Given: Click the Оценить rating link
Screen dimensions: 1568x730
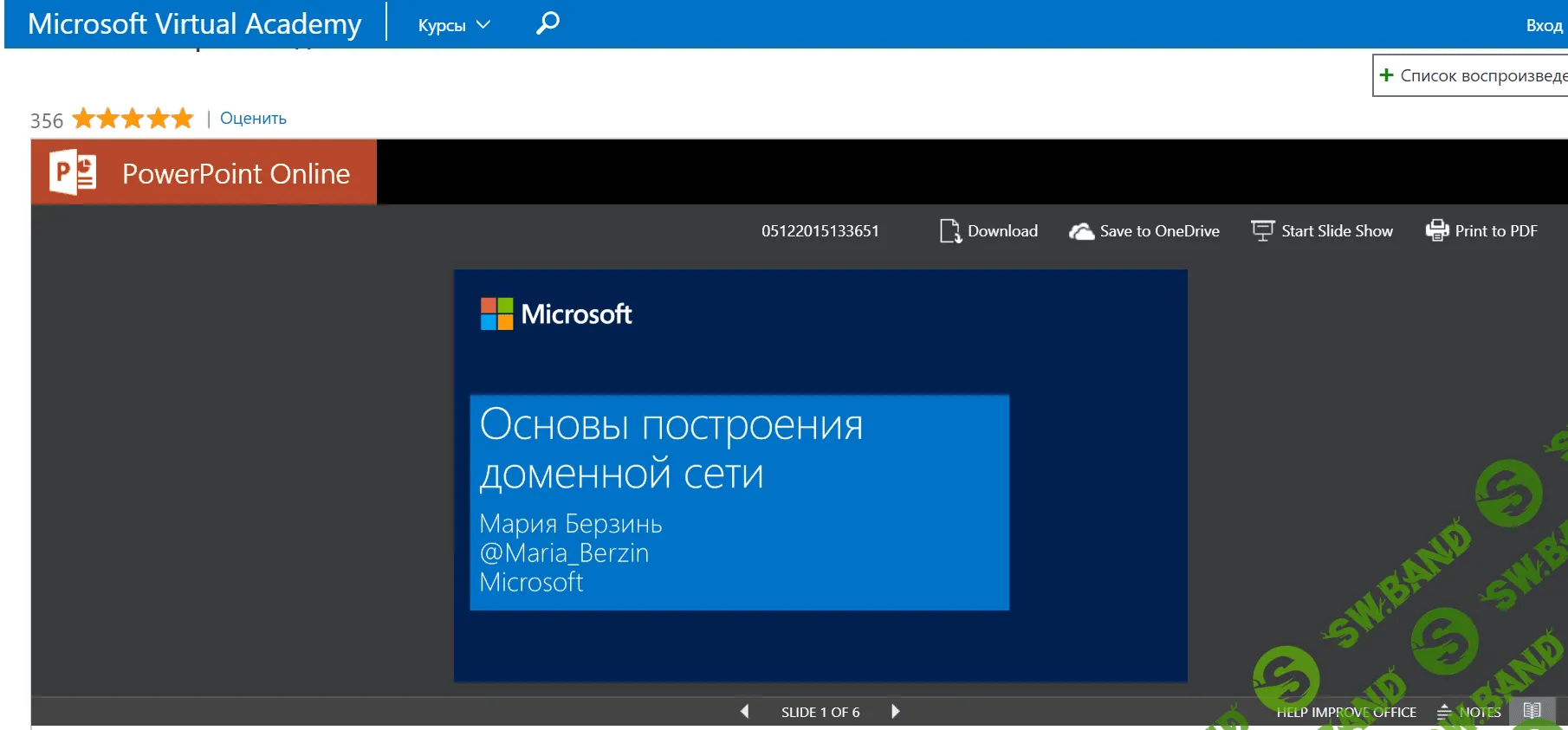Looking at the screenshot, I should 253,119.
